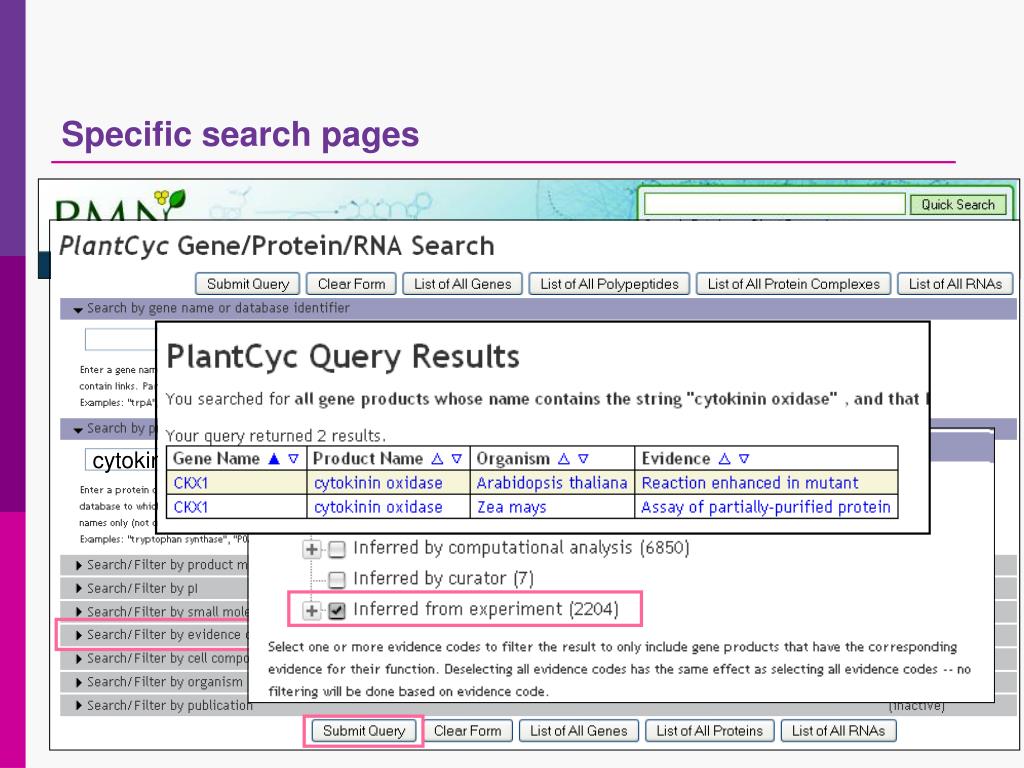Click 'Your query returned 2 results' text
Viewport: 1024px width, 768px height.
click(276, 436)
